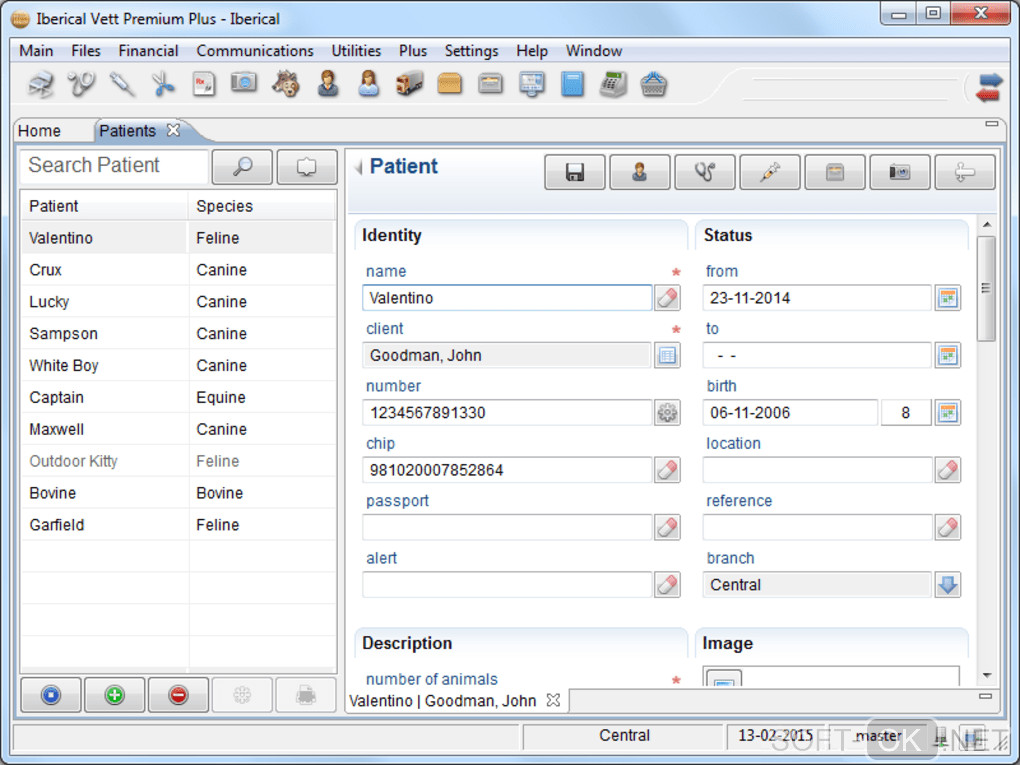
Task: Click the scroll down arrow of patient form
Action: [987, 676]
